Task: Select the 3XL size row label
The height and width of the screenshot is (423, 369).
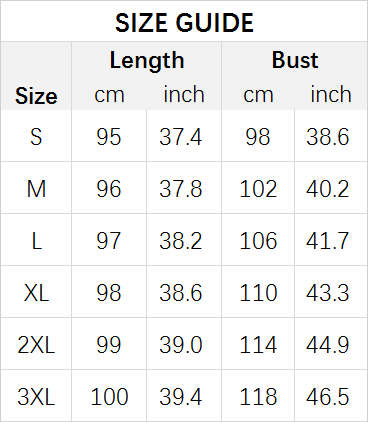Action: pyautogui.click(x=36, y=397)
